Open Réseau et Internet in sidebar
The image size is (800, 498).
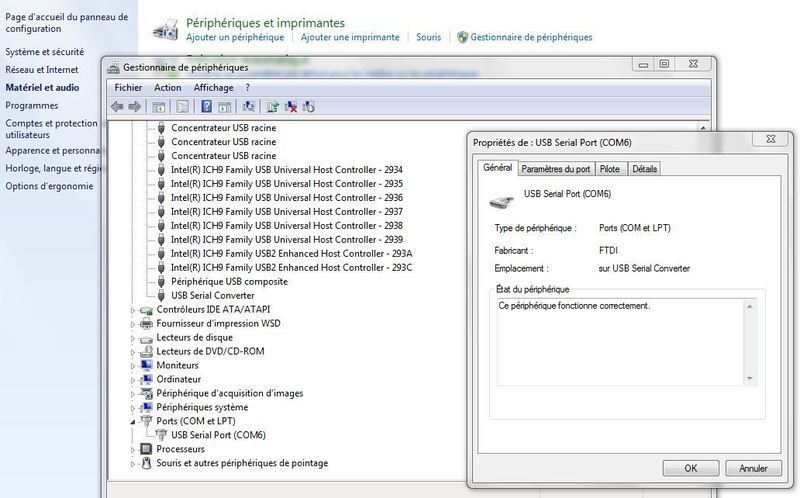pos(42,69)
